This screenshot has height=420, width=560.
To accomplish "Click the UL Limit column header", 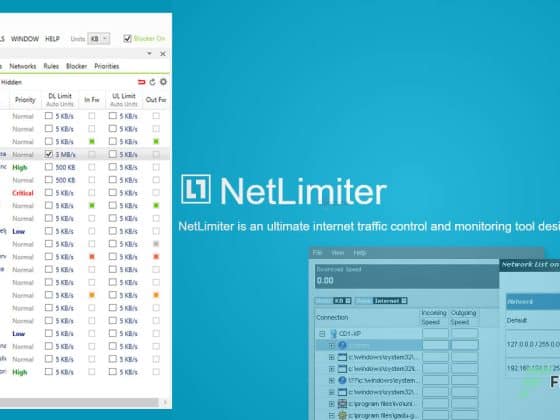I will click(124, 100).
